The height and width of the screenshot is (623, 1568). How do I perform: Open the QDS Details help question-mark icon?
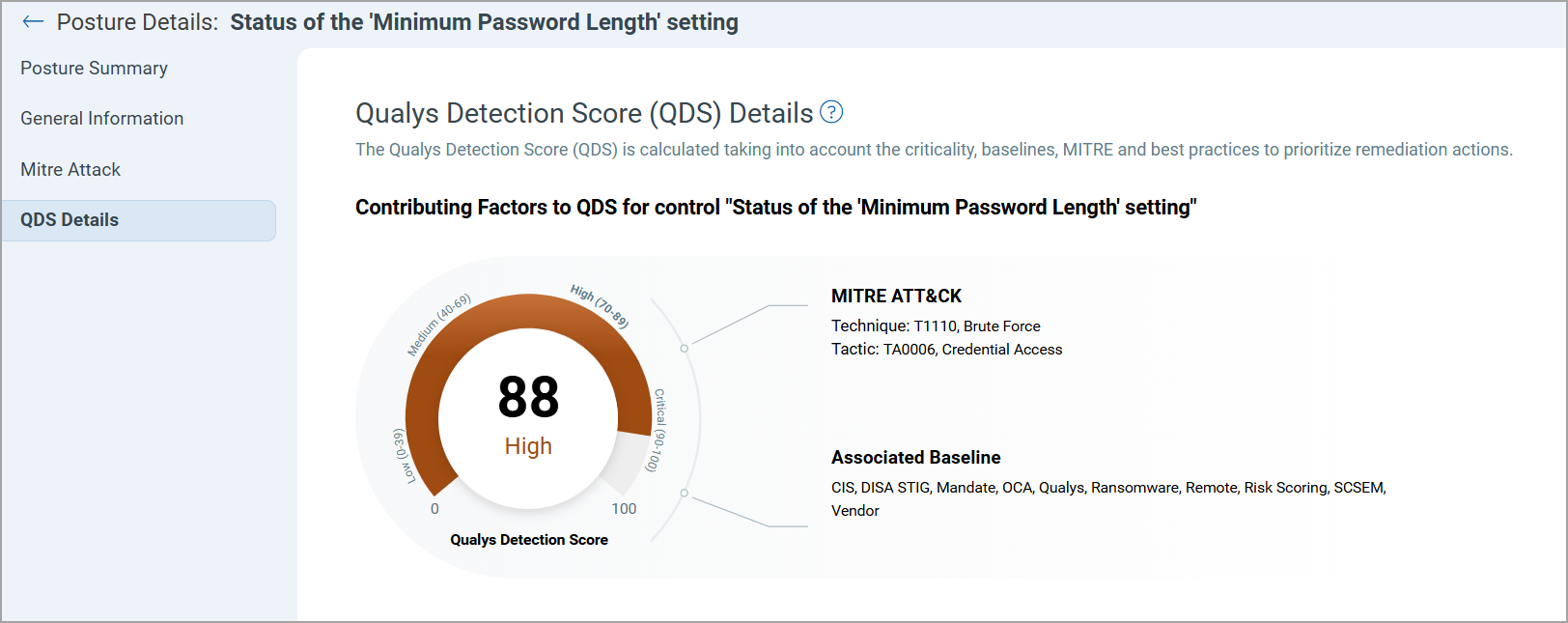[831, 112]
